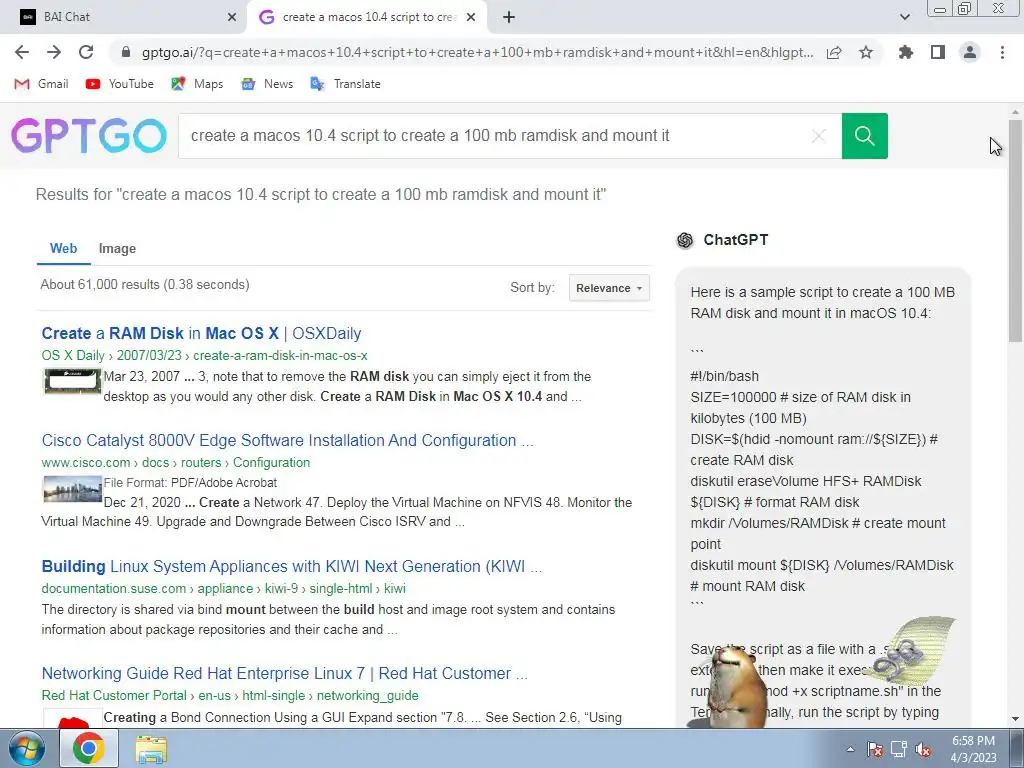The image size is (1024, 768).
Task: Open the Chrome extensions puzzle icon
Action: point(905,52)
